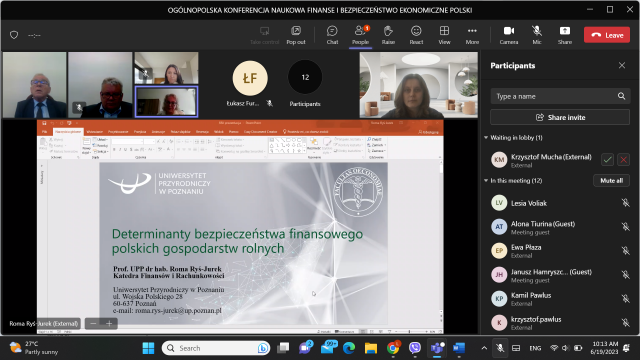The image size is (640, 360).
Task: Open the More actions menu
Action: tap(472, 35)
